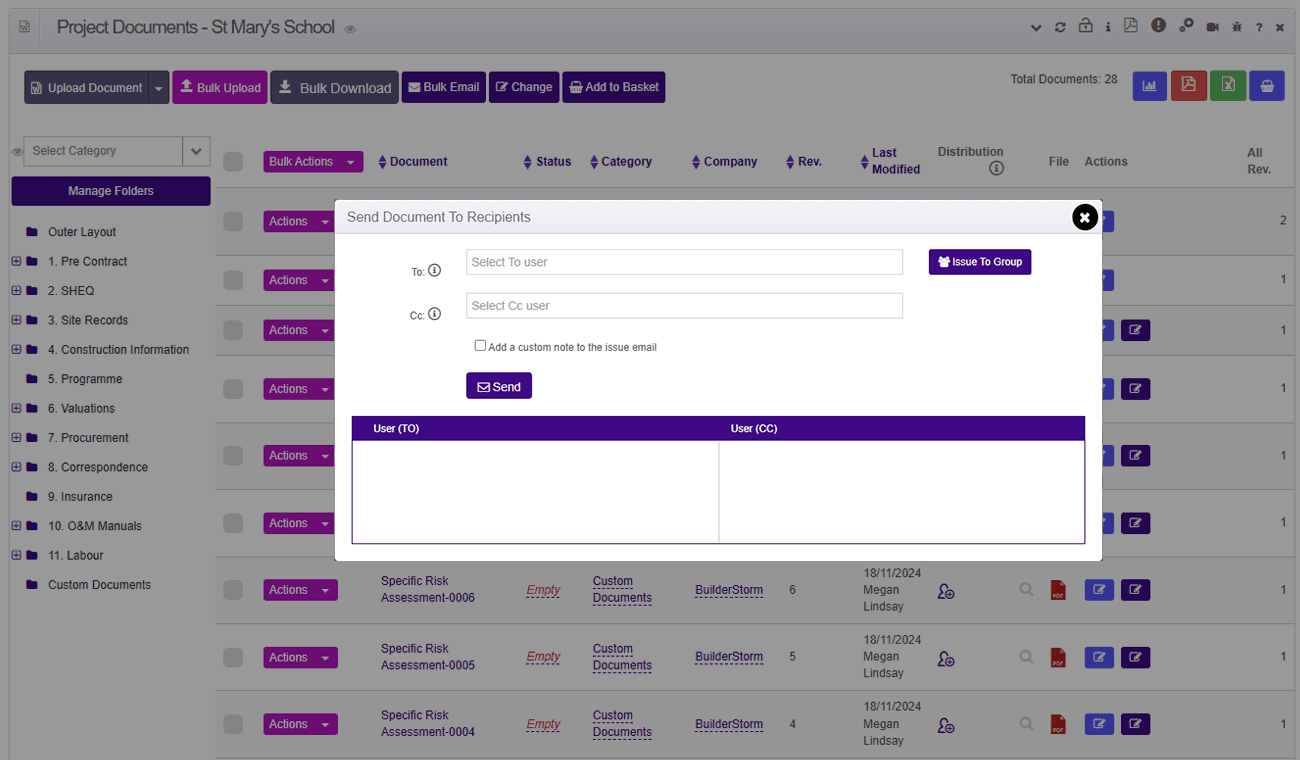This screenshot has width=1300, height=760.
Task: Open the blue bar chart report icon
Action: coord(1150,86)
